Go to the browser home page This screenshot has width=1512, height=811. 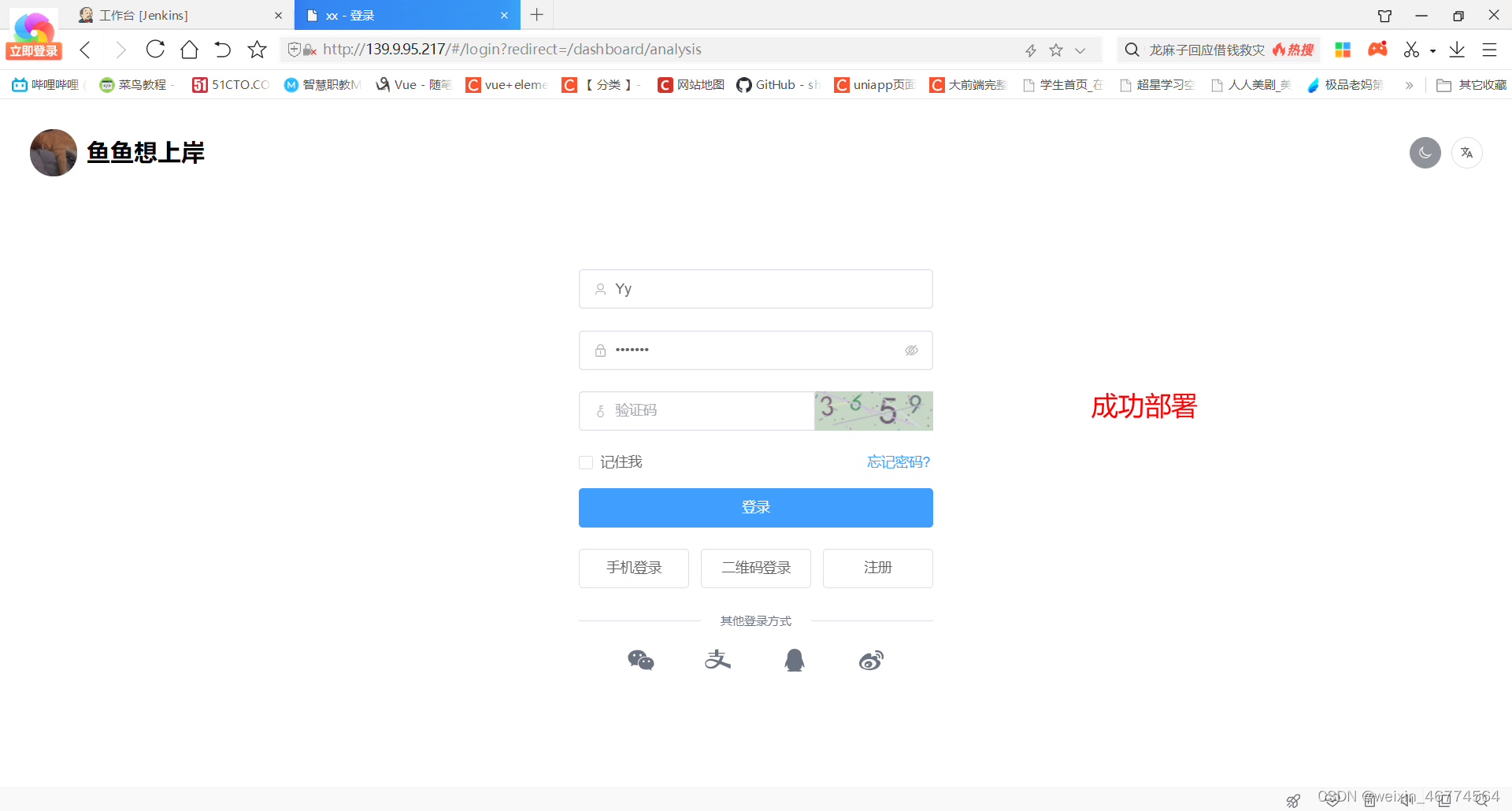coord(189,50)
